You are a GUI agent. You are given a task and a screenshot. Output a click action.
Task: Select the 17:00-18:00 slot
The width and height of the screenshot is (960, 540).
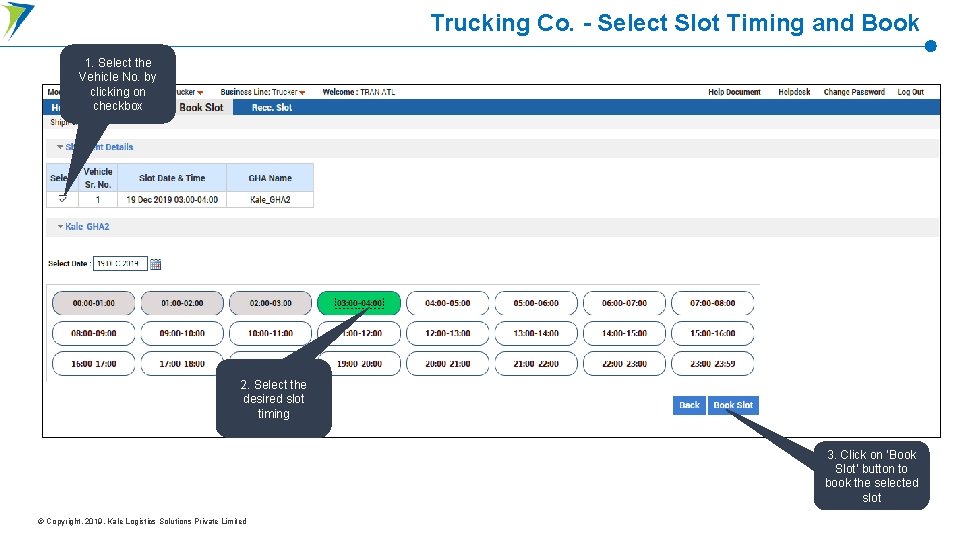[182, 364]
